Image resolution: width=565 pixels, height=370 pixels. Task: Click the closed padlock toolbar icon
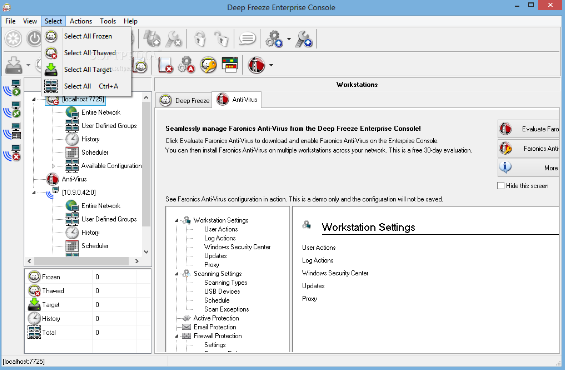[x=200, y=39]
